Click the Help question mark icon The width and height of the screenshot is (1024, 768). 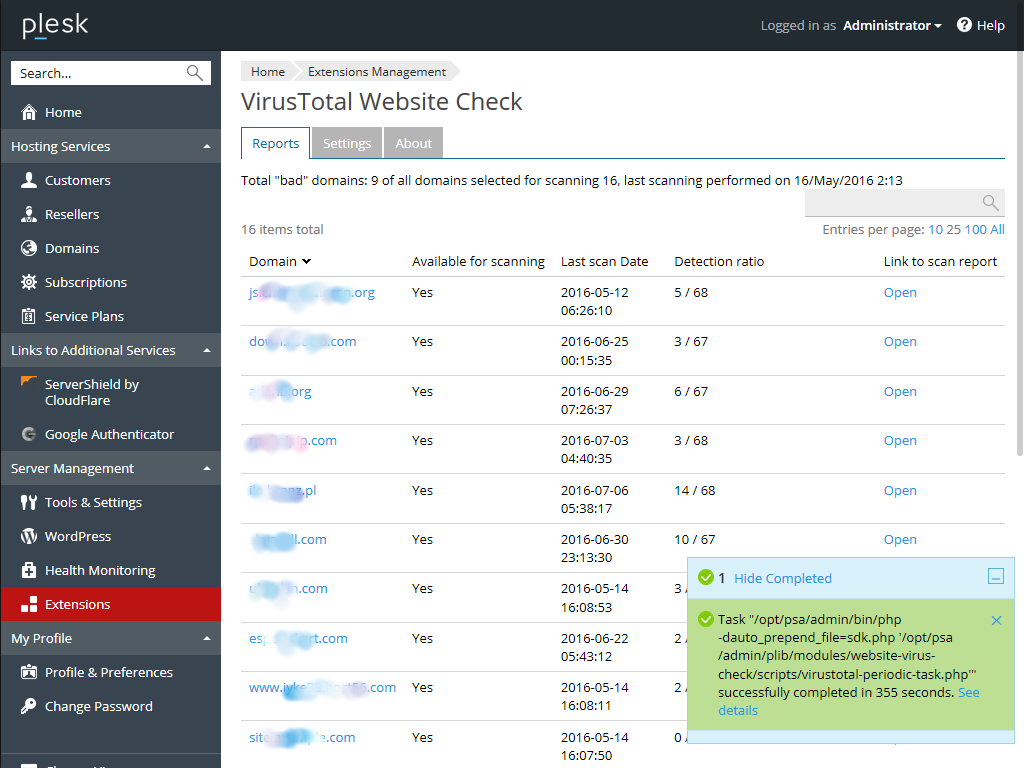pos(964,25)
